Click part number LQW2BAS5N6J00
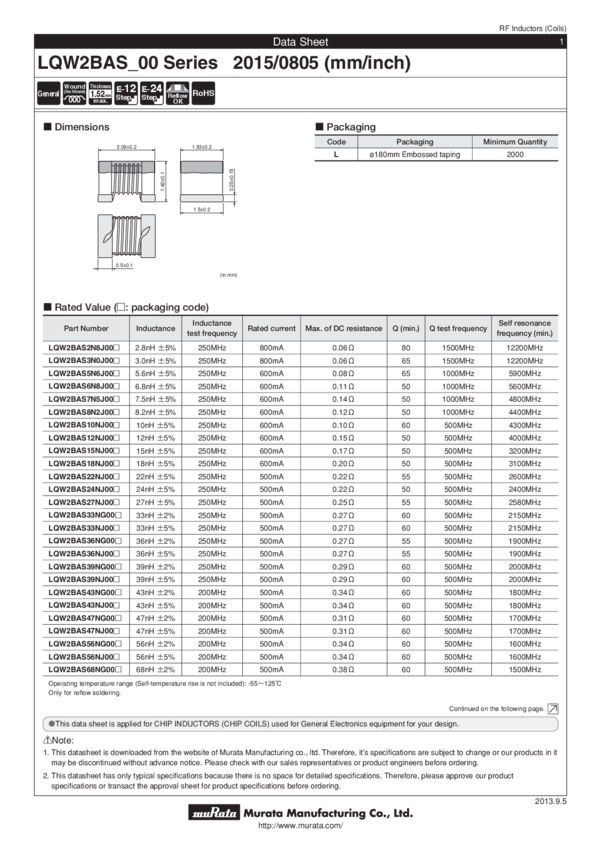 click(84, 374)
